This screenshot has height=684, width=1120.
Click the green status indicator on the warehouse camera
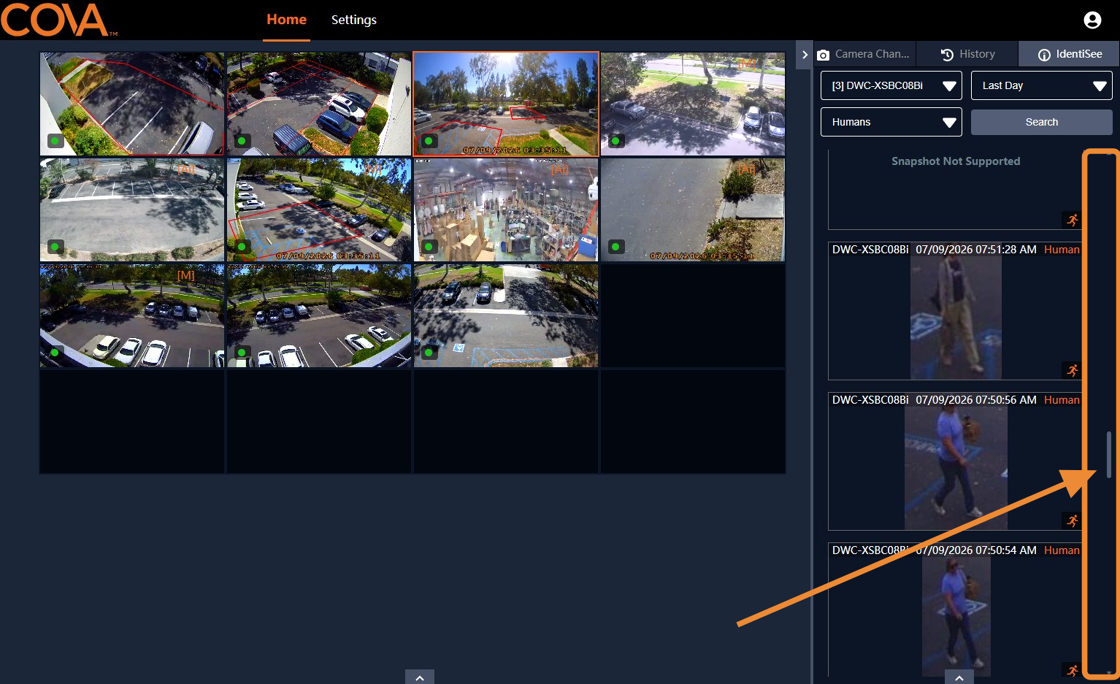pos(429,246)
